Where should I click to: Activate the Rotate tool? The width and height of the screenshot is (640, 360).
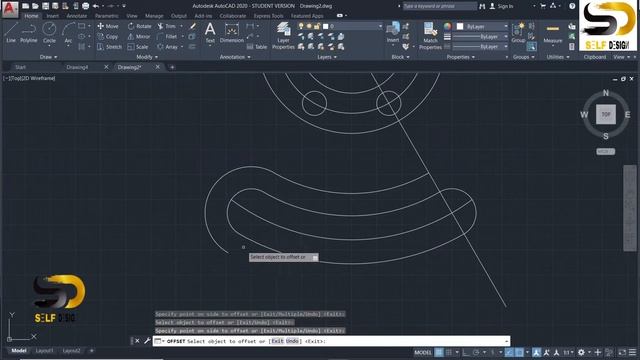click(140, 26)
